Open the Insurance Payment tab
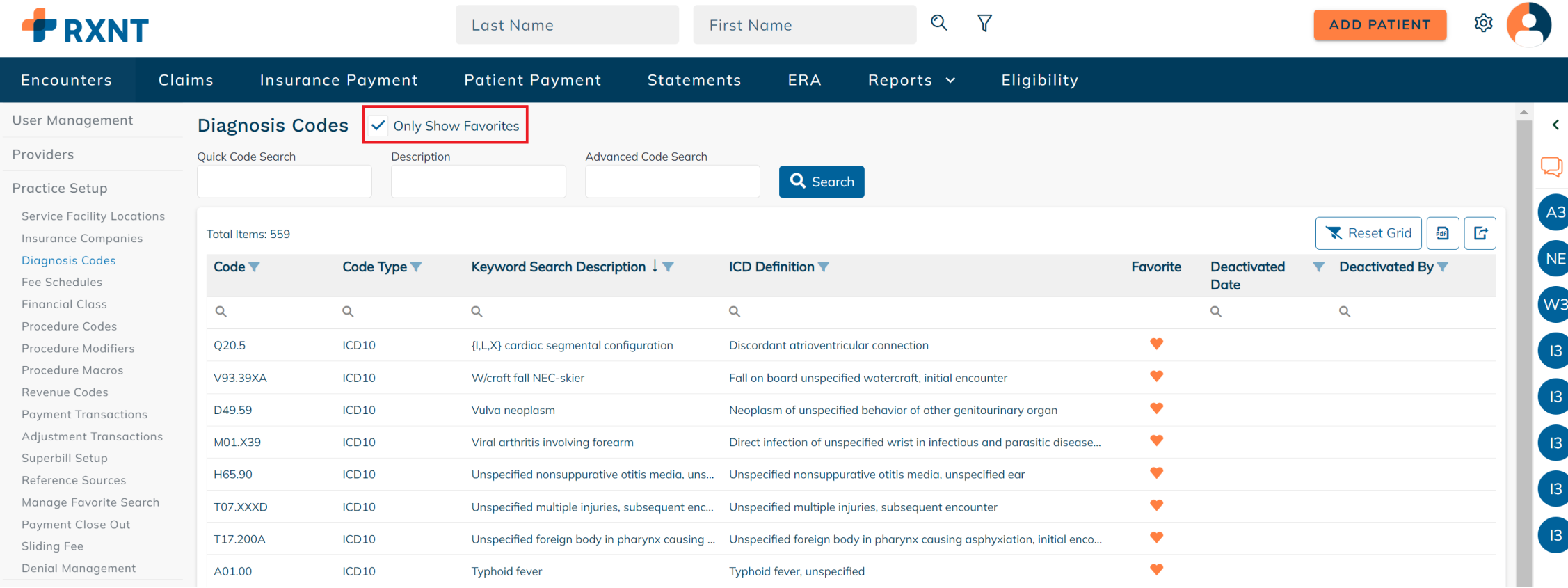This screenshot has height=588, width=1568. pos(339,80)
